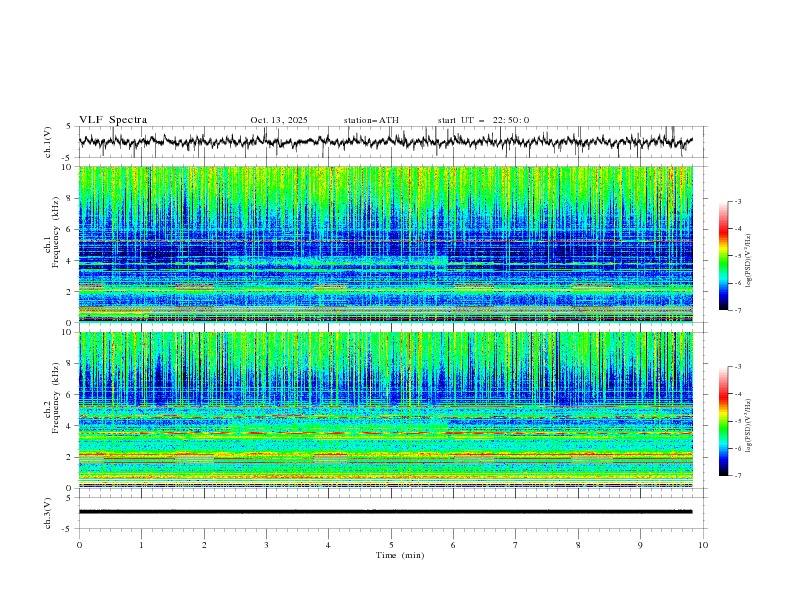Click the "Time (min)" axis title
This screenshot has height=612, width=792.
(x=400, y=555)
